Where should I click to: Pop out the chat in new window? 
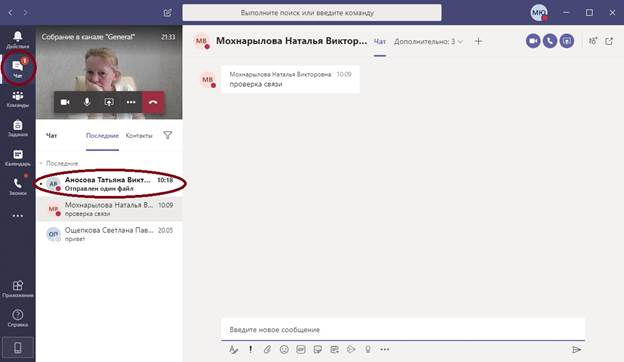click(x=609, y=41)
